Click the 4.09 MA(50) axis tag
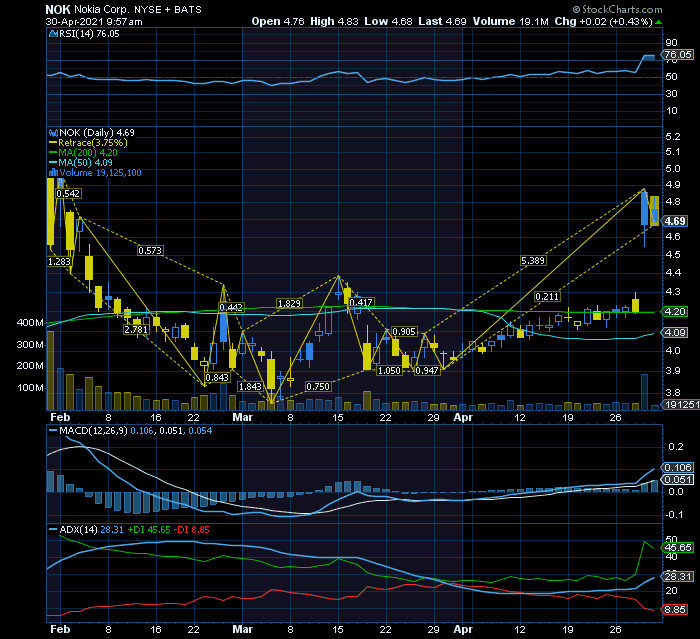 click(x=675, y=332)
